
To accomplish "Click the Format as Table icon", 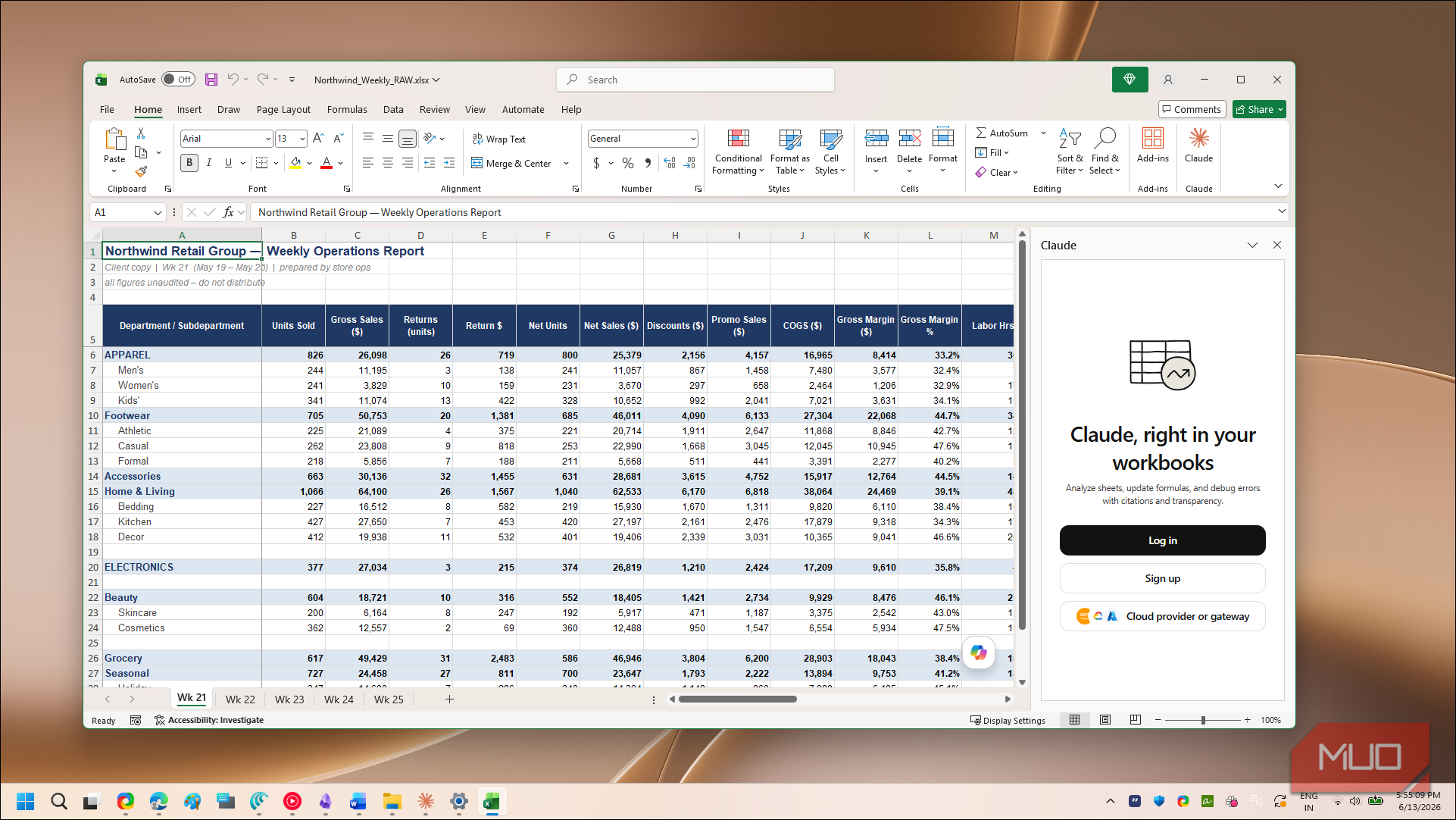I will (790, 139).
